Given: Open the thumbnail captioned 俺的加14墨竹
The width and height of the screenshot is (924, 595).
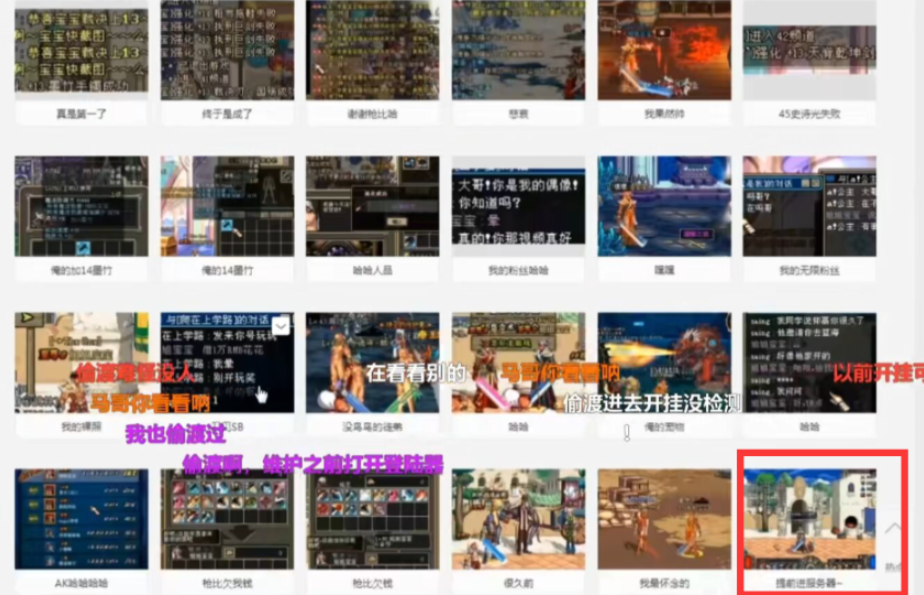Looking at the screenshot, I should click(x=81, y=206).
